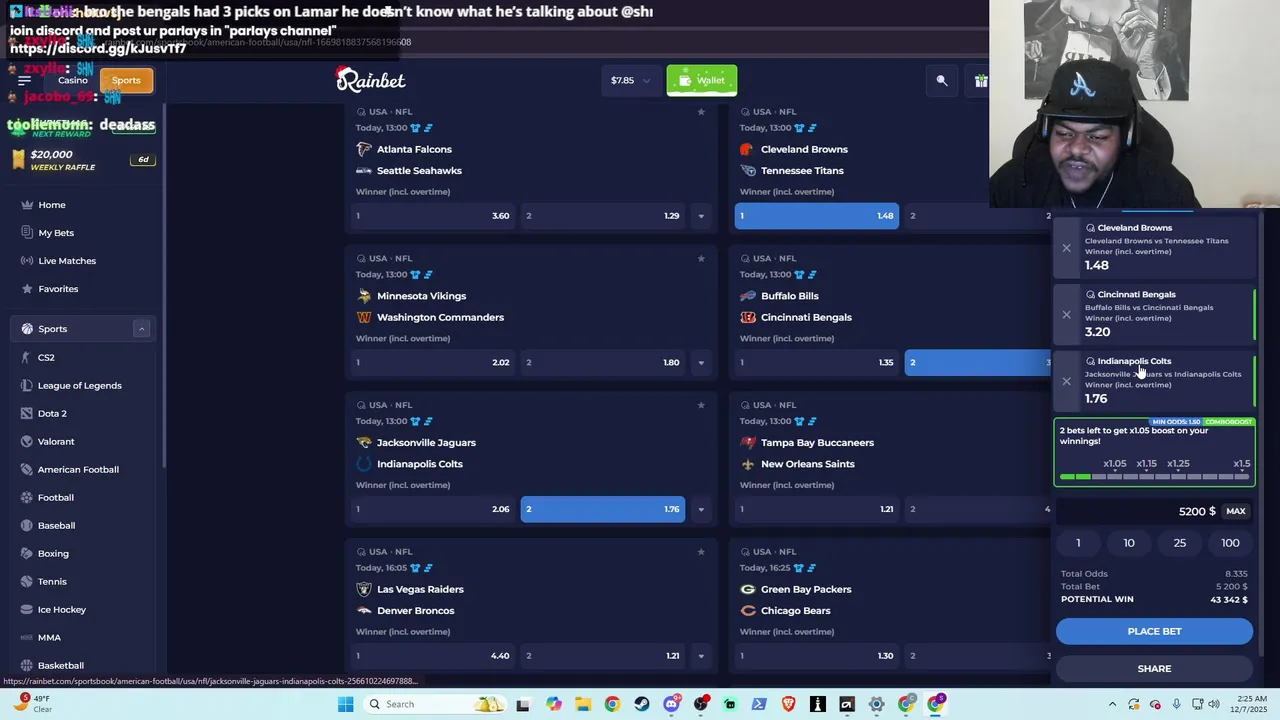Favorite the Jaguars vs Colts match star

(x=701, y=405)
